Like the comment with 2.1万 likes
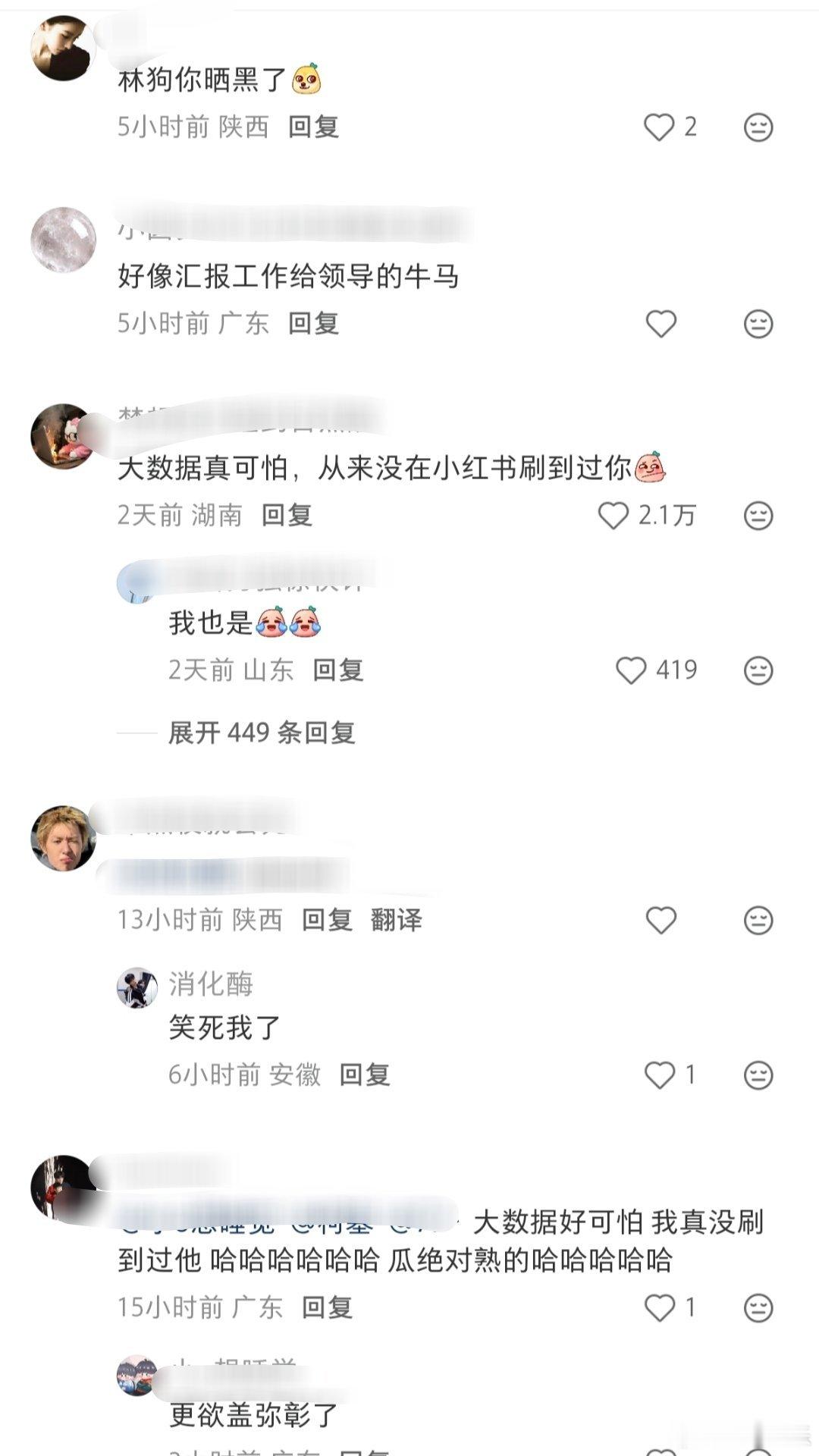 pyautogui.click(x=613, y=516)
